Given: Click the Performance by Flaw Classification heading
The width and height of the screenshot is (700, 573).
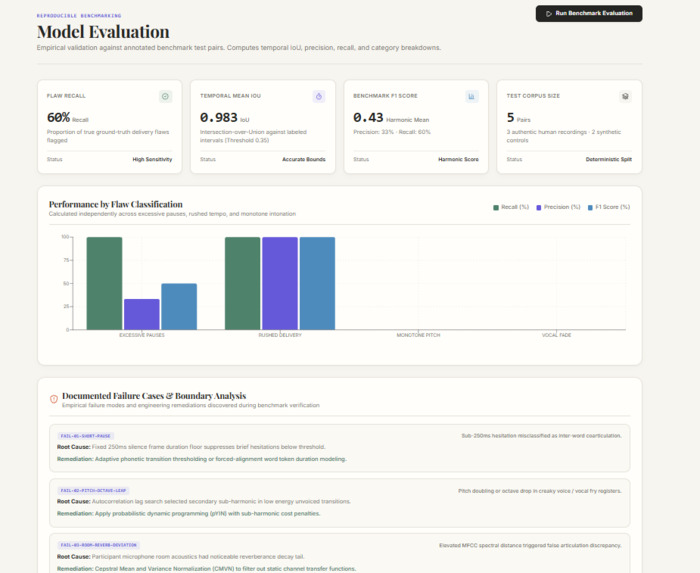Looking at the screenshot, I should 116,204.
